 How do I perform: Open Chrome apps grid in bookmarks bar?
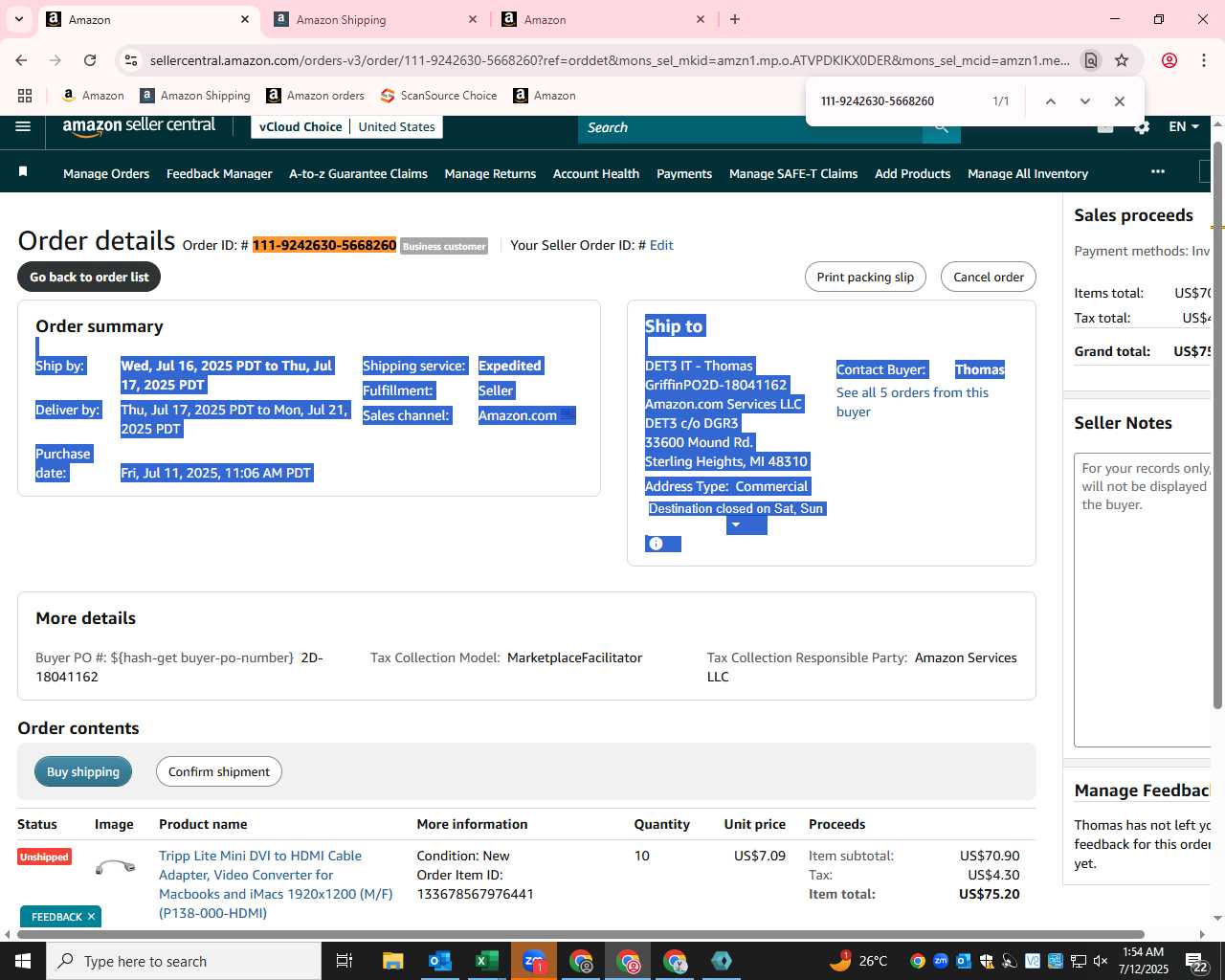[x=25, y=96]
